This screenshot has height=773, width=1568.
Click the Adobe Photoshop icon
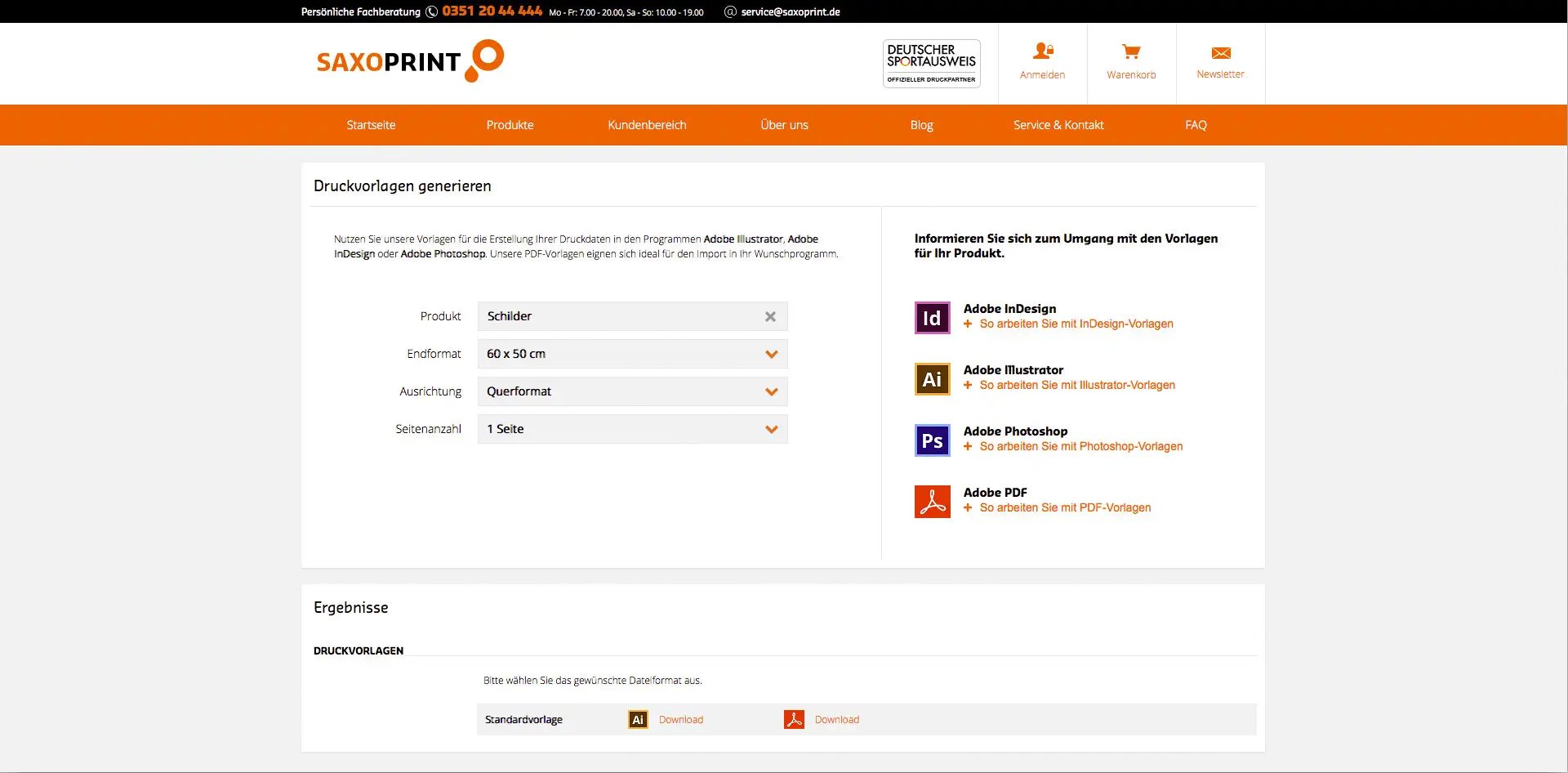coord(932,440)
